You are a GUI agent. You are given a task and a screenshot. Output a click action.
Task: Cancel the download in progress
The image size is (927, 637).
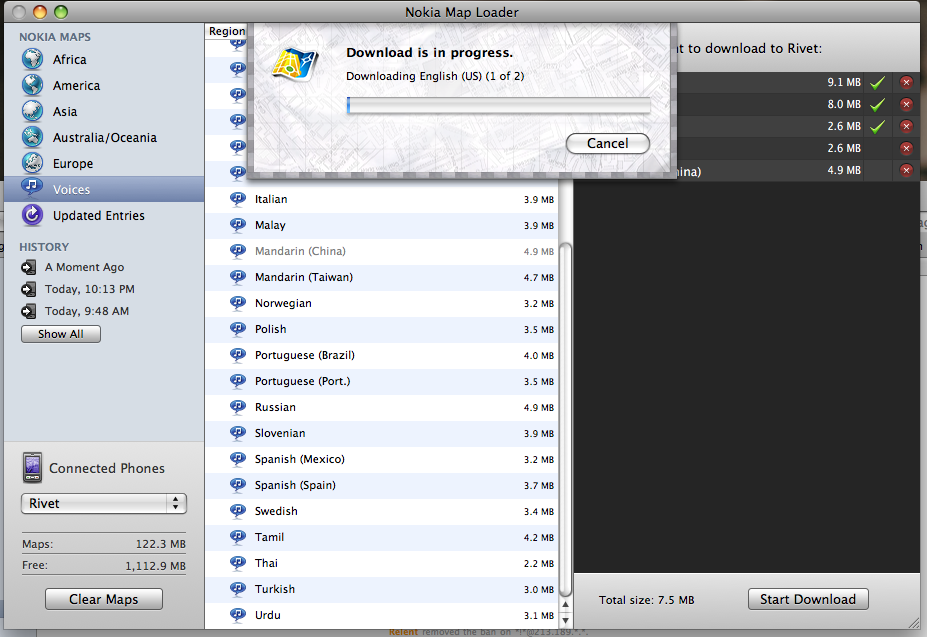pos(608,143)
